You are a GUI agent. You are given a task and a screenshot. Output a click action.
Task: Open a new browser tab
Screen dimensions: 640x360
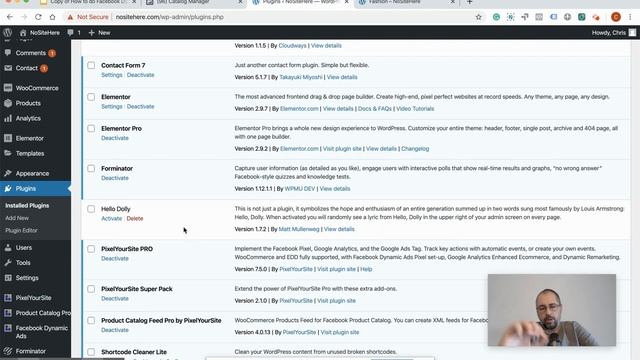[469, 2]
